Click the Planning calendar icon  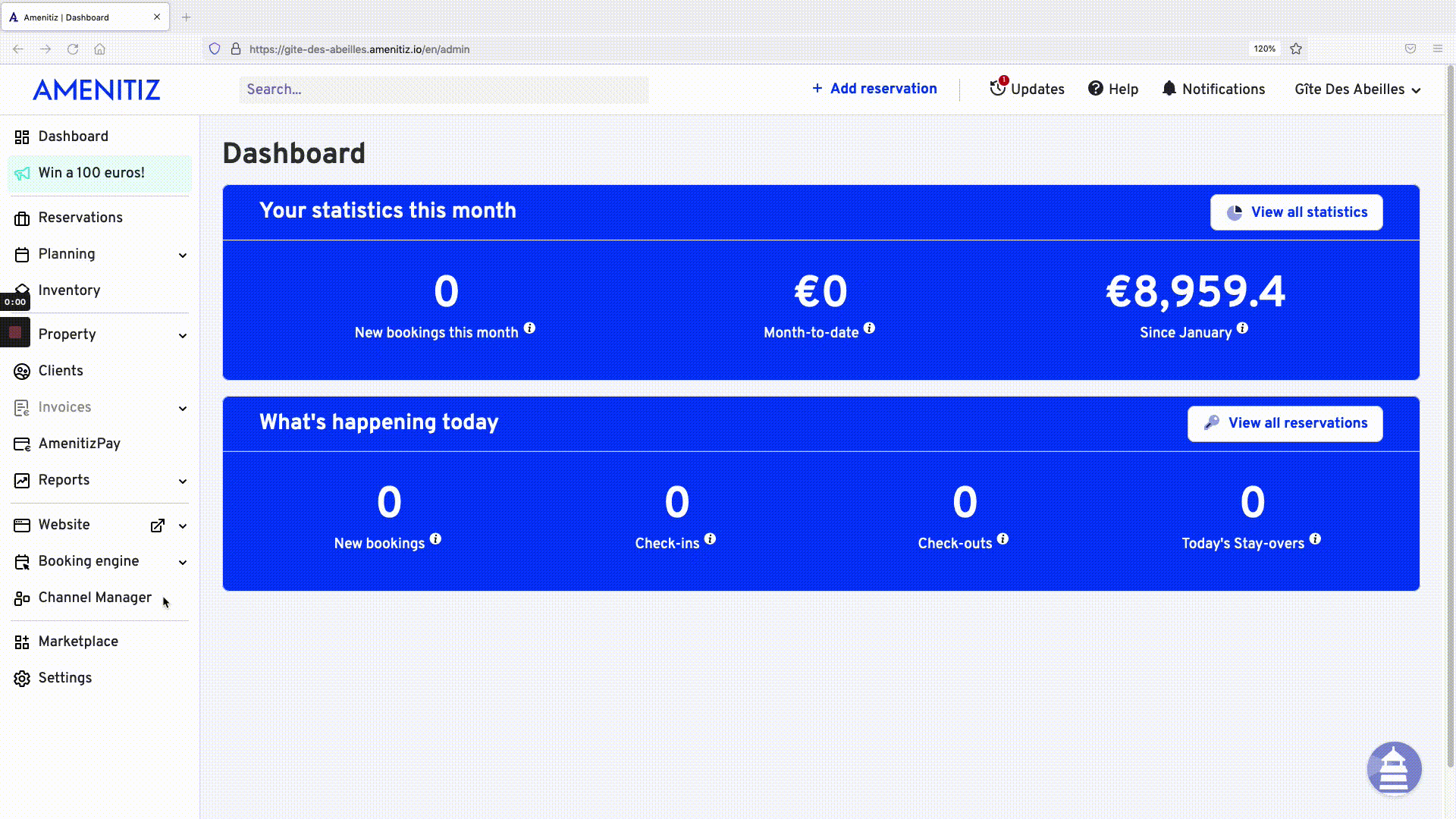tap(22, 255)
